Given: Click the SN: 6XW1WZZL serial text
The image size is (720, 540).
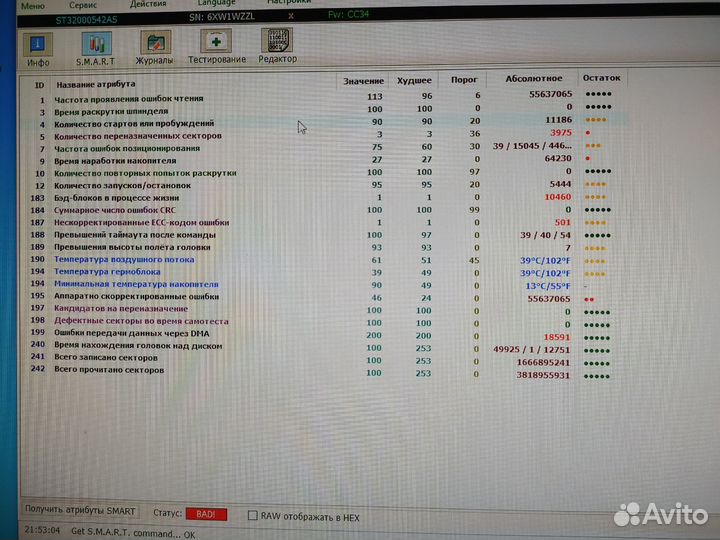Looking at the screenshot, I should [222, 17].
